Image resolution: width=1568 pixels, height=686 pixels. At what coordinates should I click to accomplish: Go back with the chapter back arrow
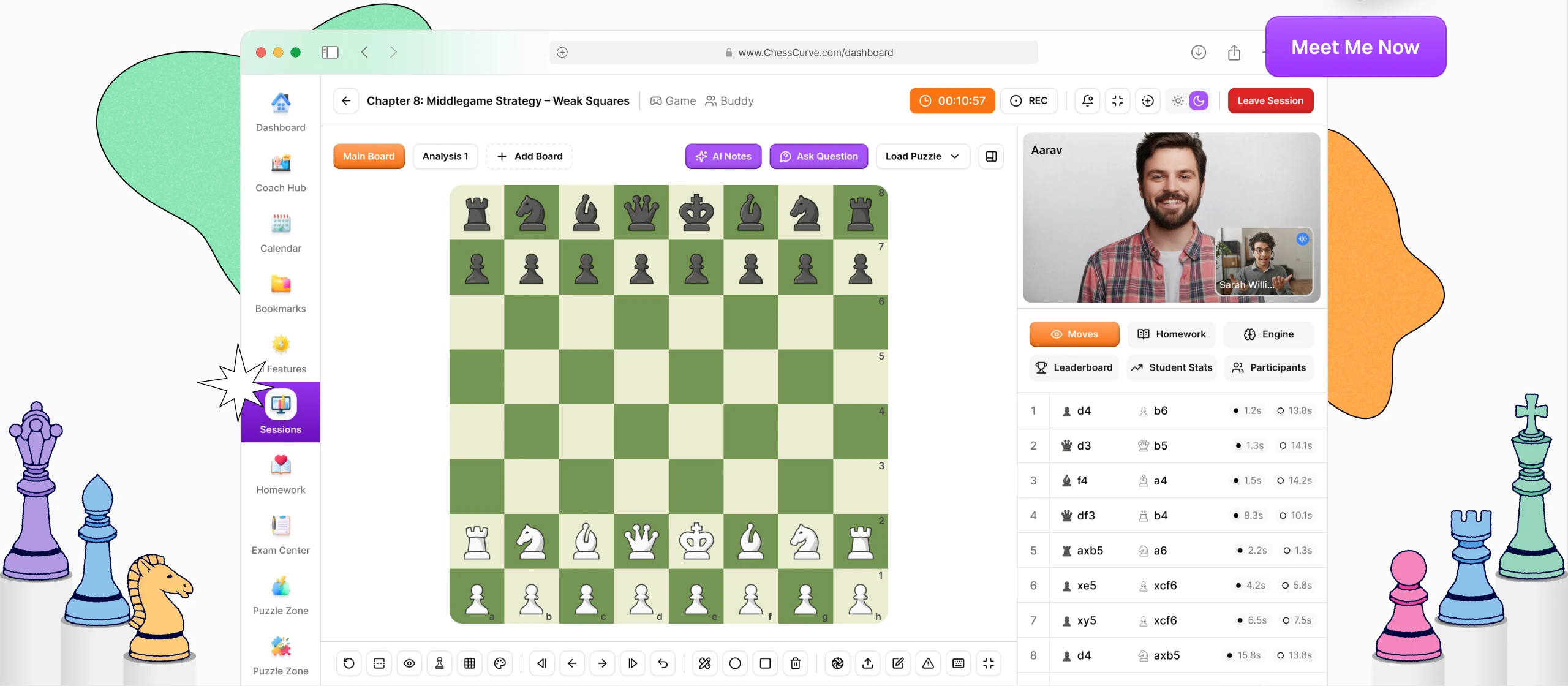[x=346, y=100]
